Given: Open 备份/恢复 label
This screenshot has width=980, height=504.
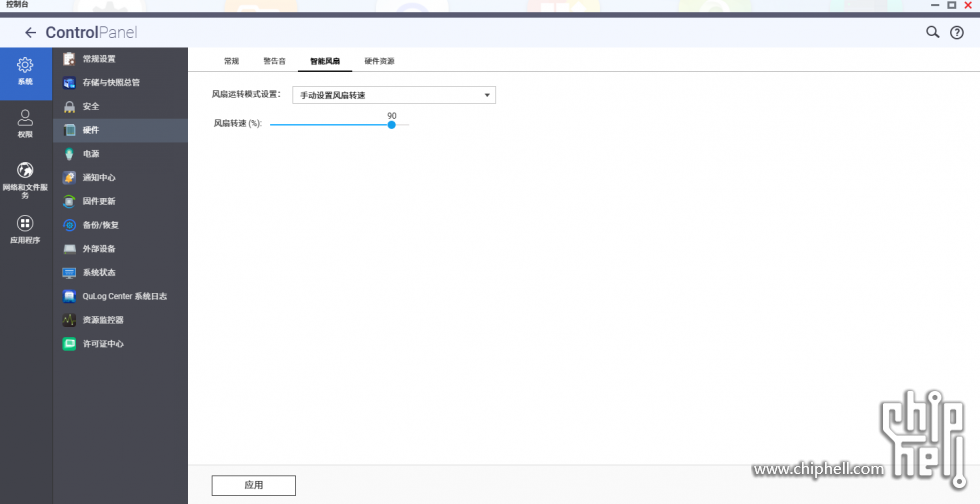Looking at the screenshot, I should click(101, 225).
